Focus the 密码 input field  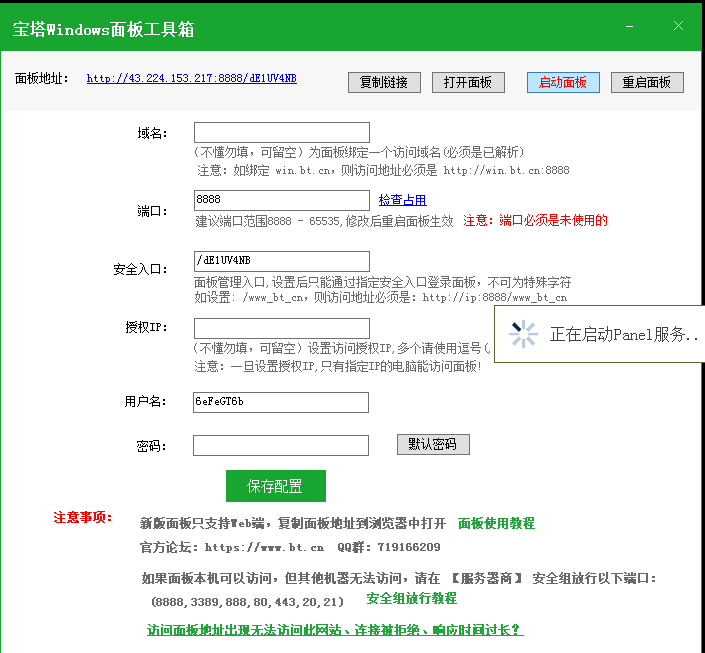(x=281, y=445)
